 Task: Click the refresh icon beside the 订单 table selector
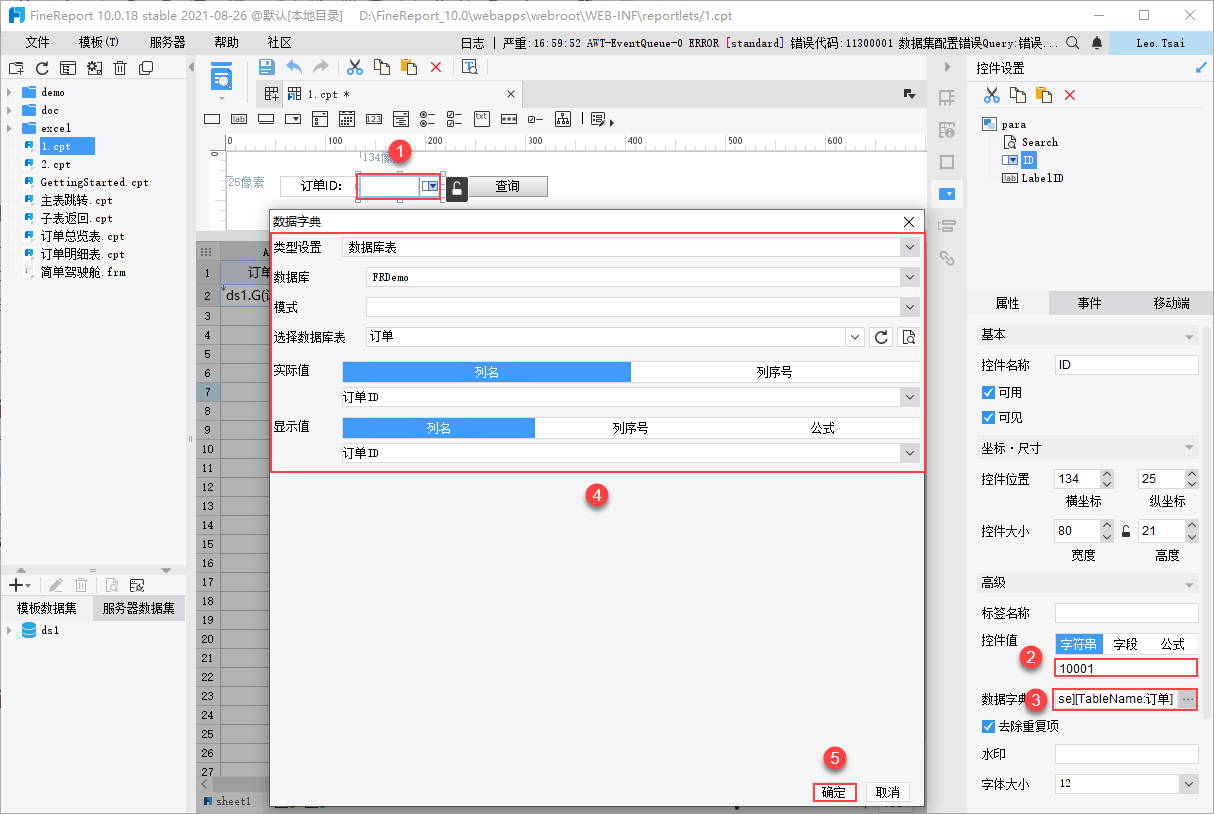pos(881,338)
